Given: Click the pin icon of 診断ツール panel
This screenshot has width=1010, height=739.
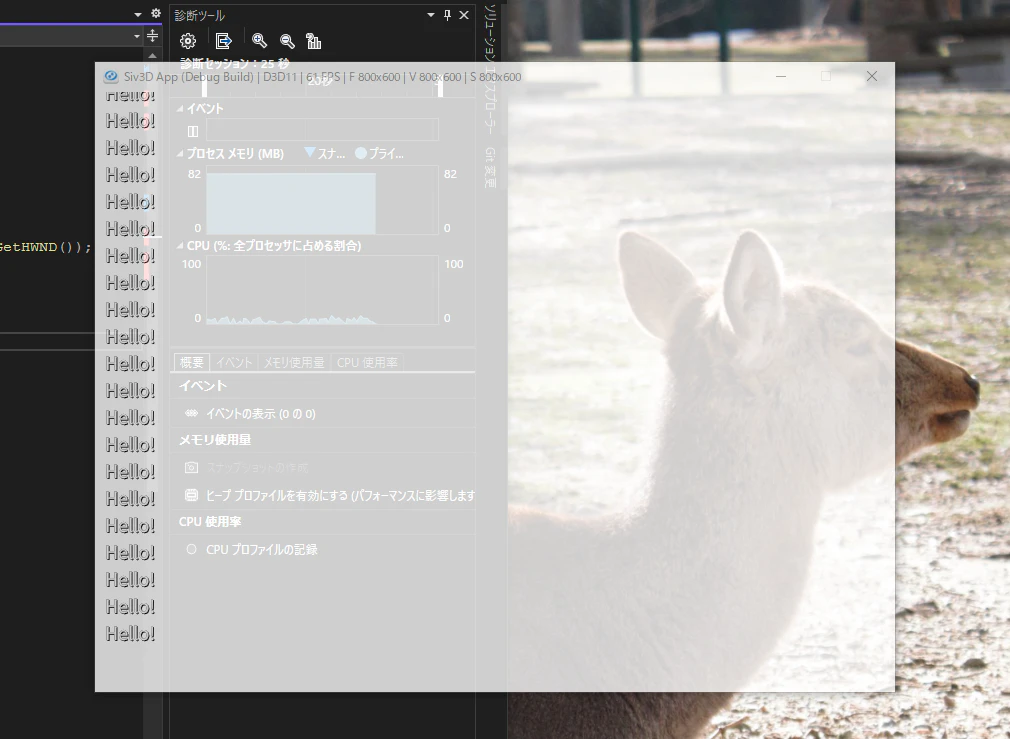Looking at the screenshot, I should (448, 15).
